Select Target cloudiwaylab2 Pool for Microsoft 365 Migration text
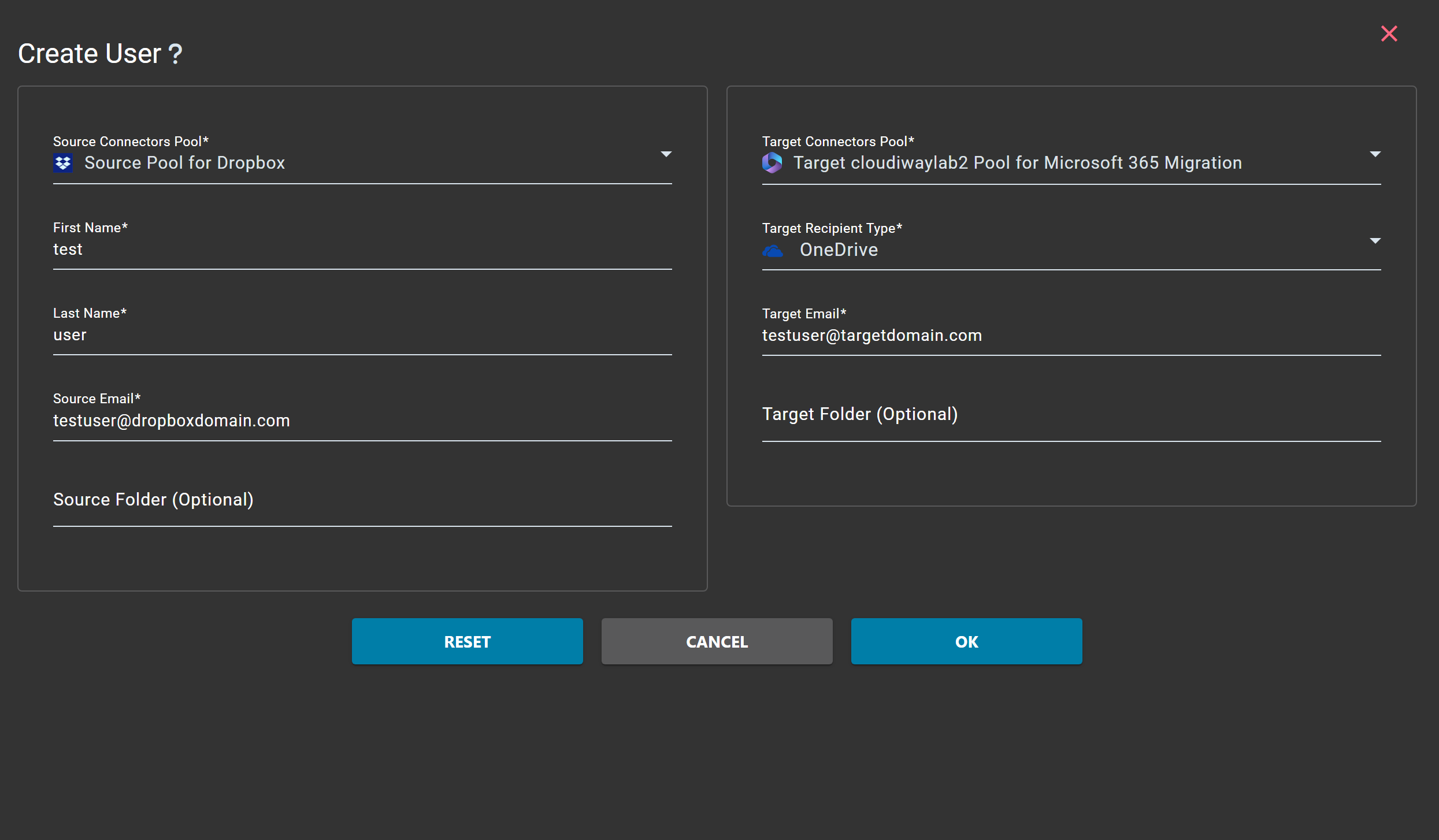This screenshot has width=1439, height=840. (x=1017, y=163)
